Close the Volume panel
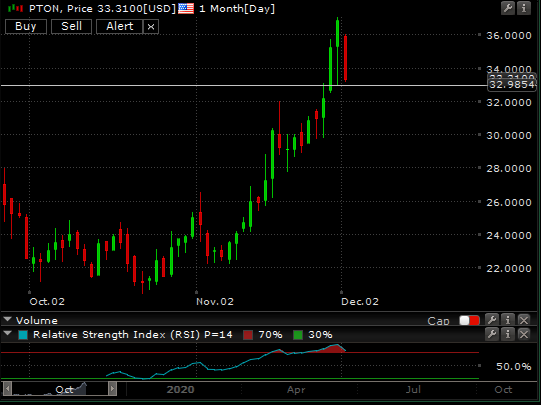 [524, 320]
